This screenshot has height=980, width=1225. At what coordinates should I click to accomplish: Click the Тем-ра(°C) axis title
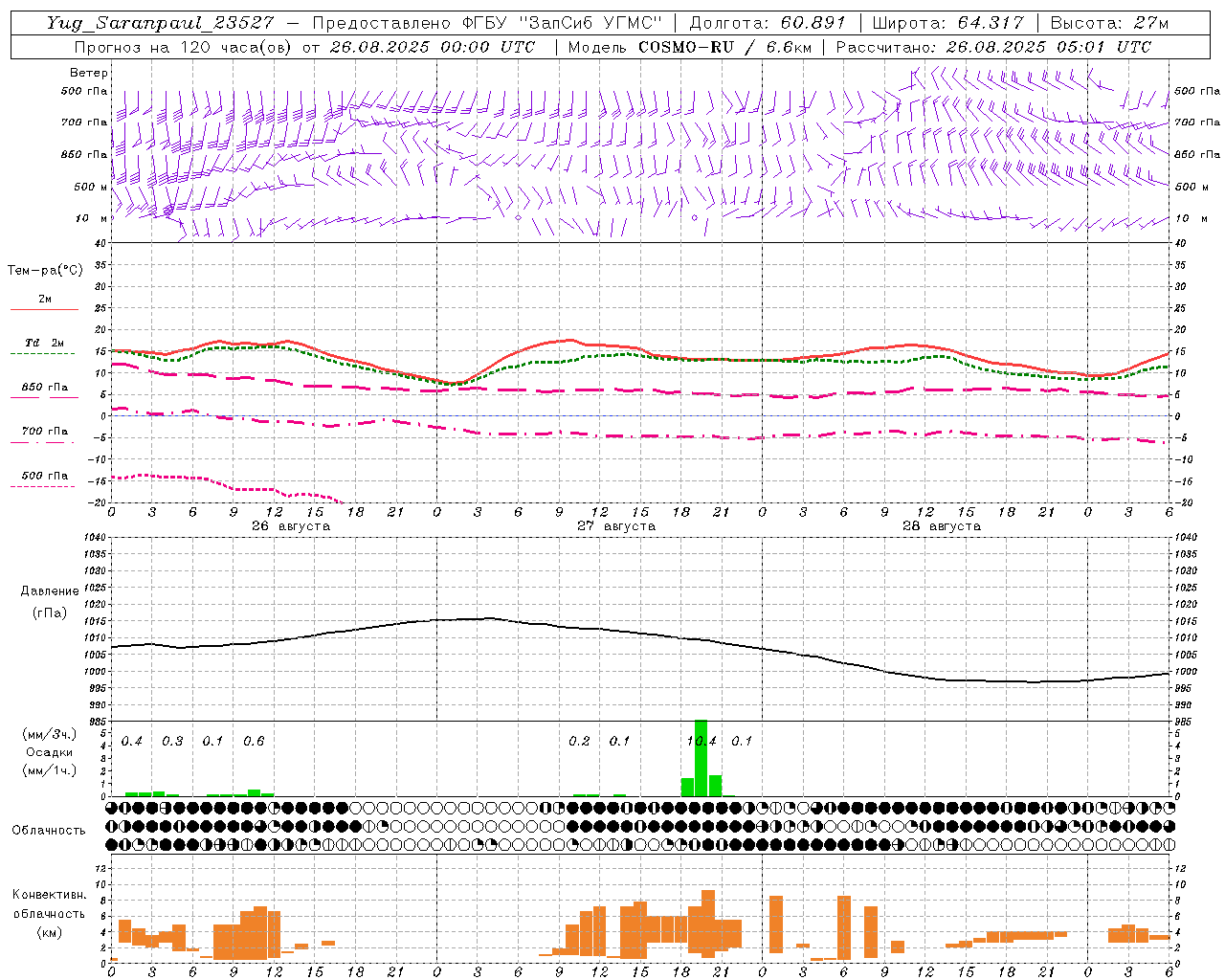(45, 271)
